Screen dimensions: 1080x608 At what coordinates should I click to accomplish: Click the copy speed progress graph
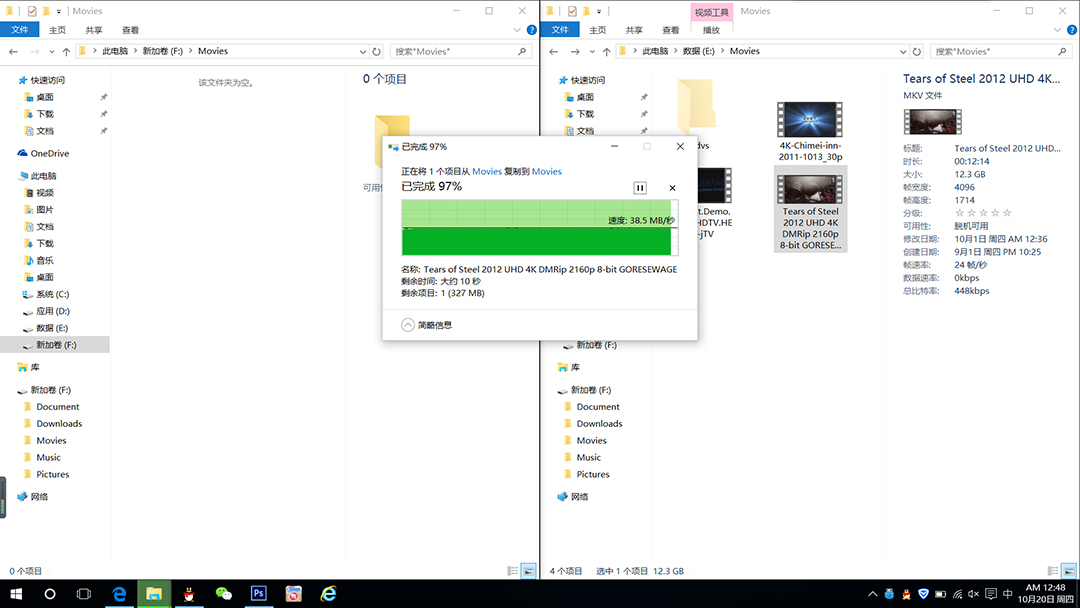(539, 227)
